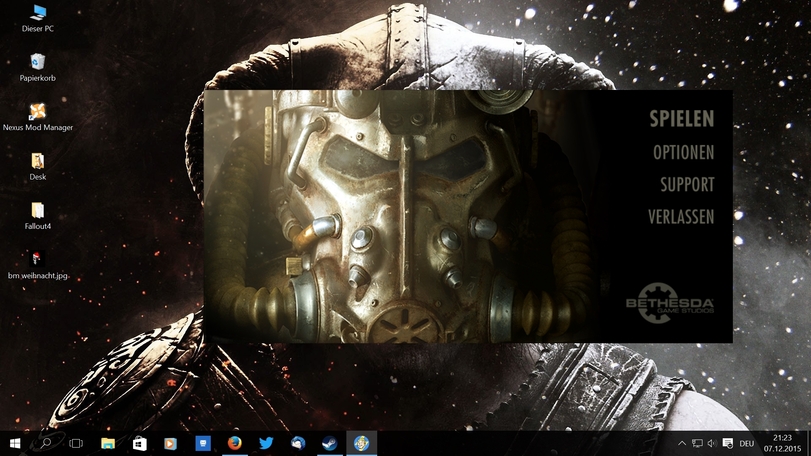Screen dimensions: 811x456
Task: Switch to Firefox on the taskbar
Action: (234, 443)
